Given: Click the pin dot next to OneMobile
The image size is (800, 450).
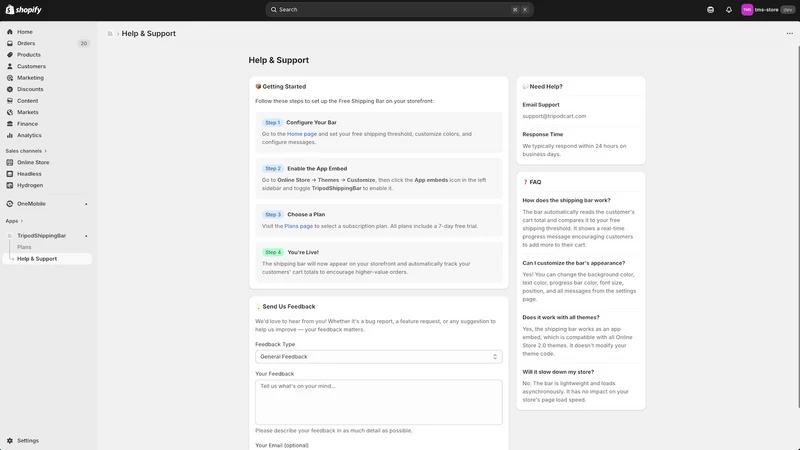Looking at the screenshot, I should click(86, 204).
